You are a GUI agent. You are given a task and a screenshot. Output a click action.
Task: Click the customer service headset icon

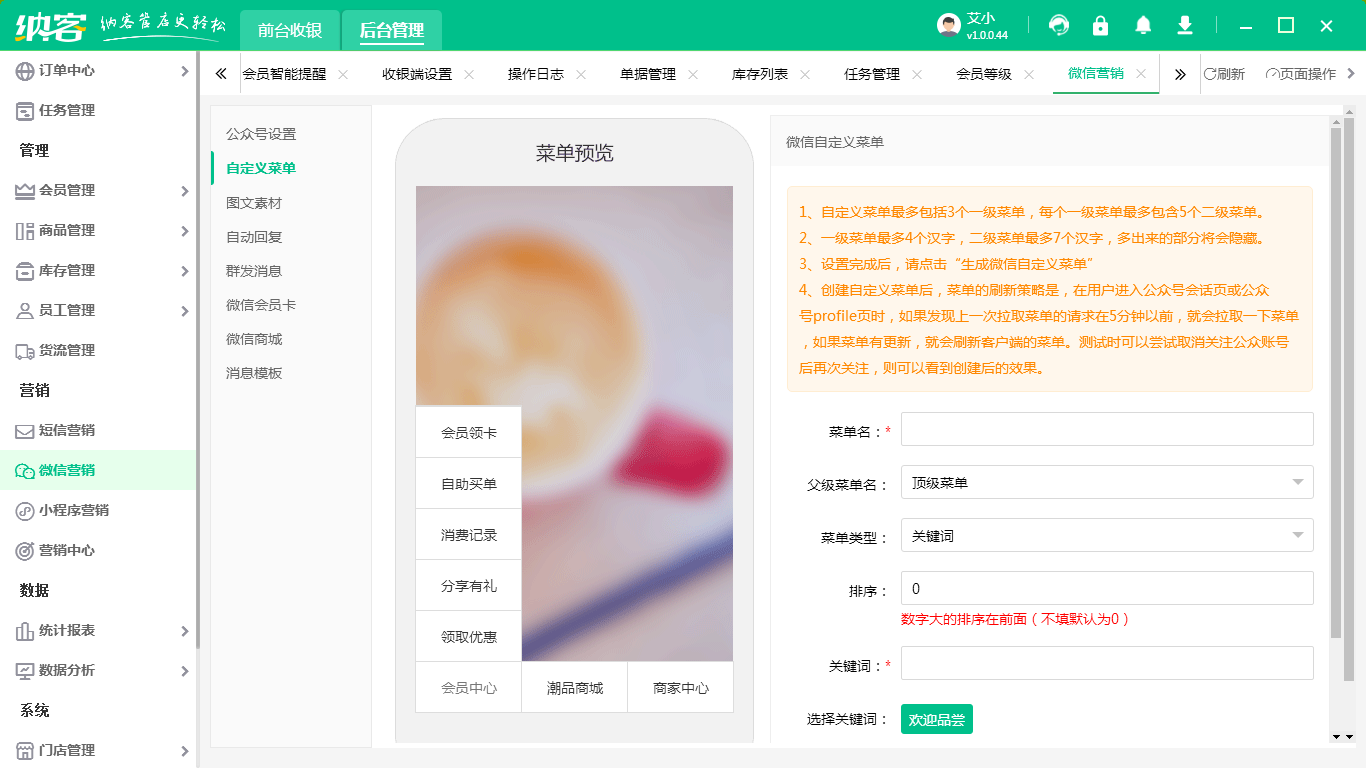pyautogui.click(x=1059, y=26)
